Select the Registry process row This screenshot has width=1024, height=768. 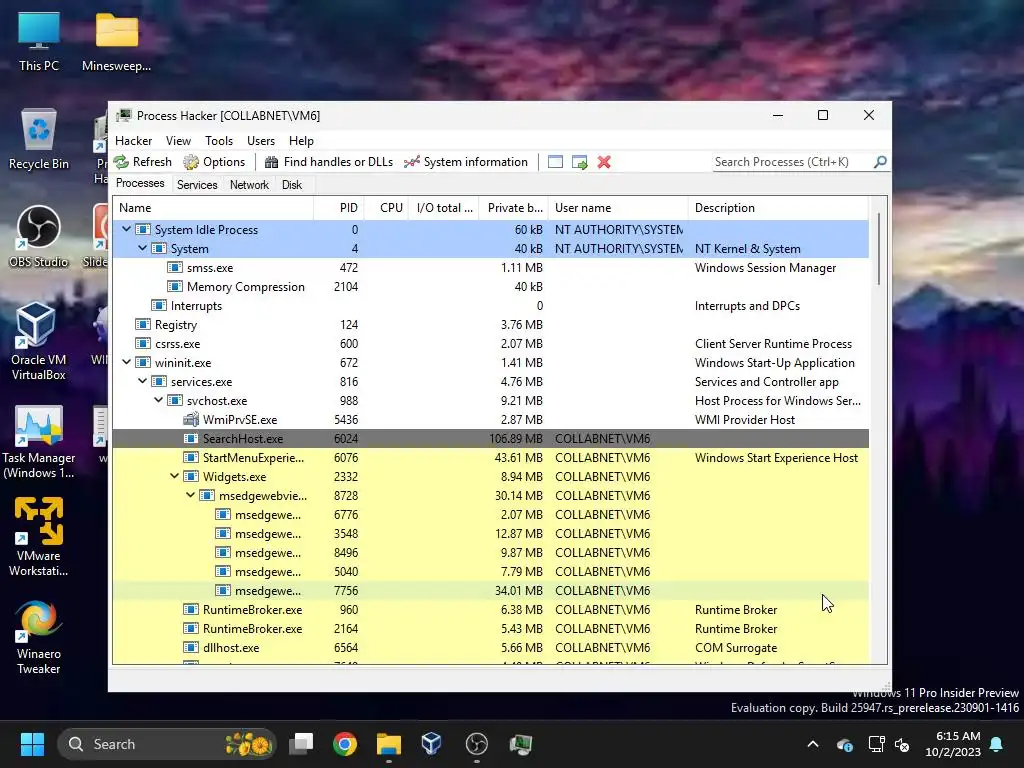tap(490, 325)
